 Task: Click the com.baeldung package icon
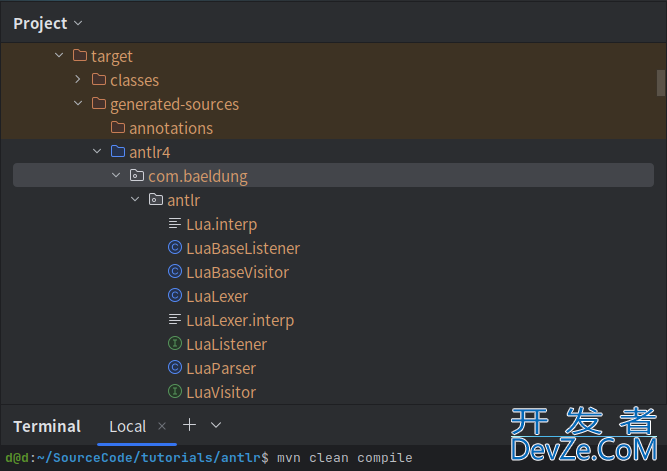pyautogui.click(x=137, y=175)
